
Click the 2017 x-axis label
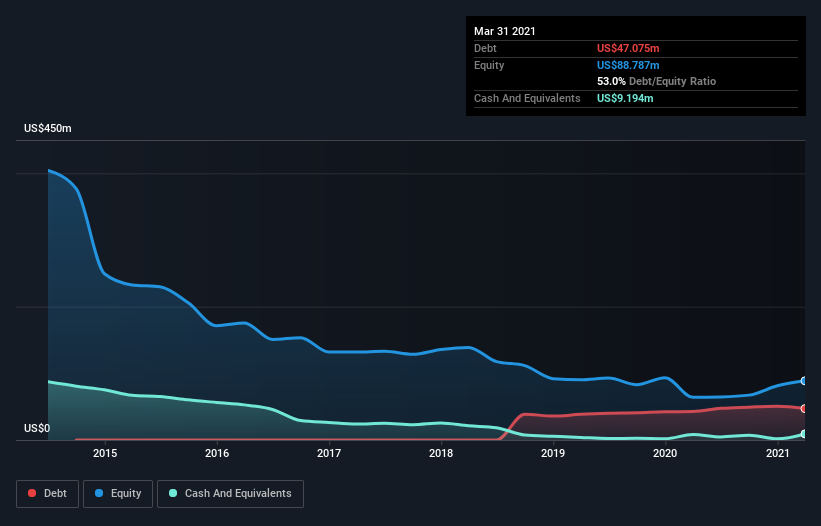coord(329,453)
